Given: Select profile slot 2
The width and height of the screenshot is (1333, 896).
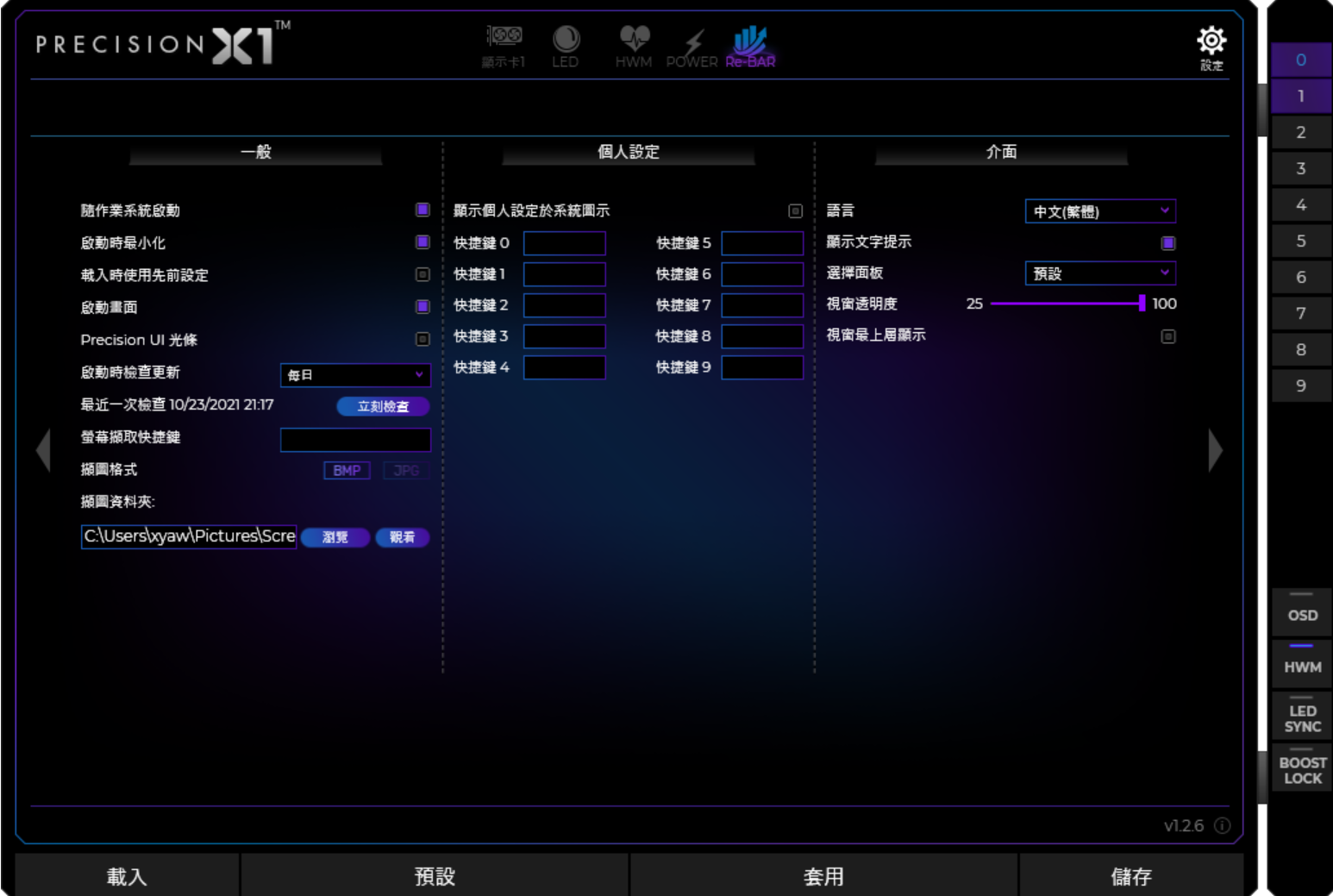Looking at the screenshot, I should pyautogui.click(x=1301, y=132).
